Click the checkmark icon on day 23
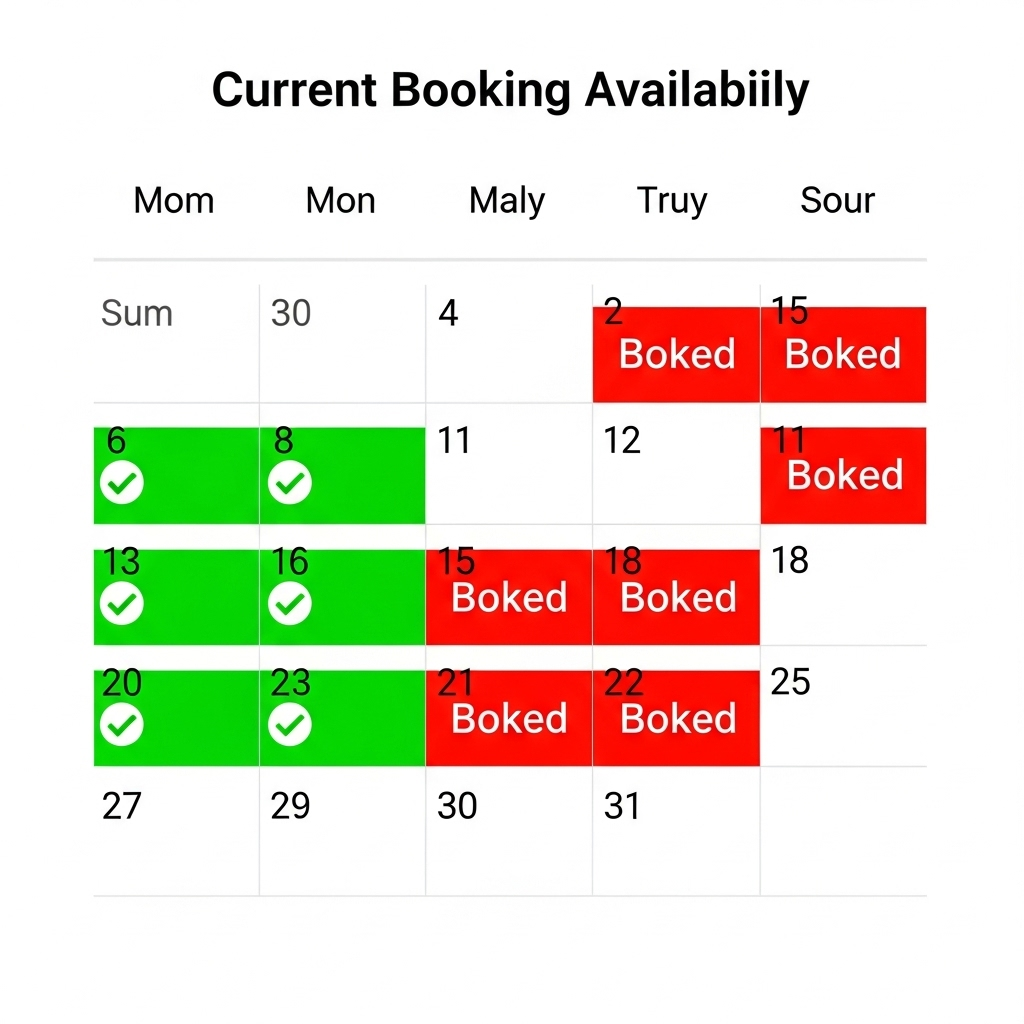This screenshot has height=1024, width=1024. (x=290, y=725)
